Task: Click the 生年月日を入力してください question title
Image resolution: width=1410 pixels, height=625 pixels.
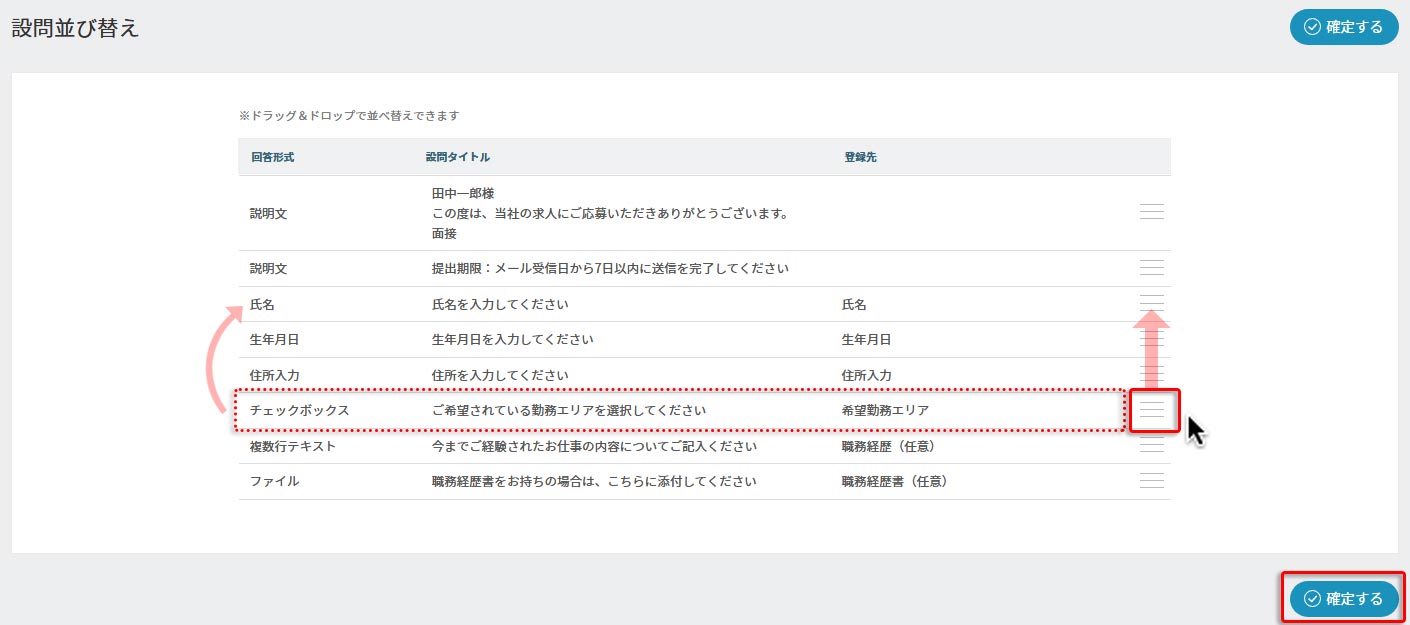Action: click(512, 340)
